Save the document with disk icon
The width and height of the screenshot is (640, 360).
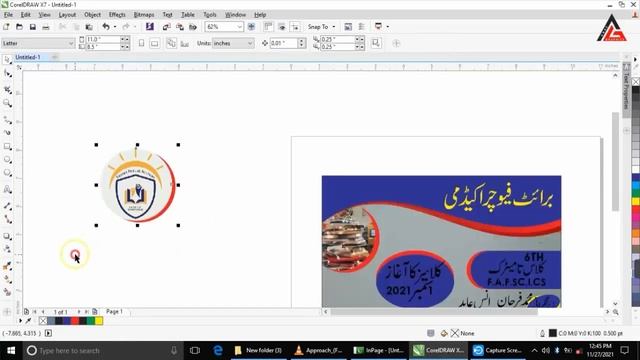pos(33,27)
